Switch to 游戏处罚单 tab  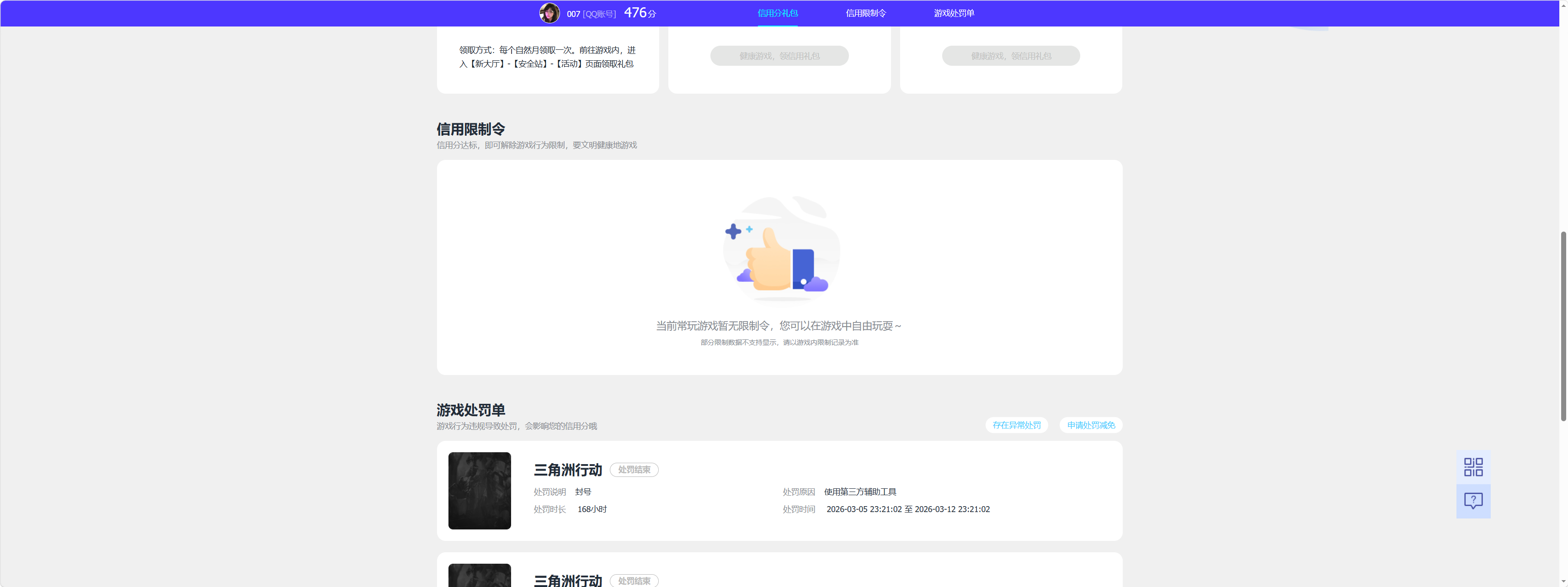pyautogui.click(x=954, y=13)
